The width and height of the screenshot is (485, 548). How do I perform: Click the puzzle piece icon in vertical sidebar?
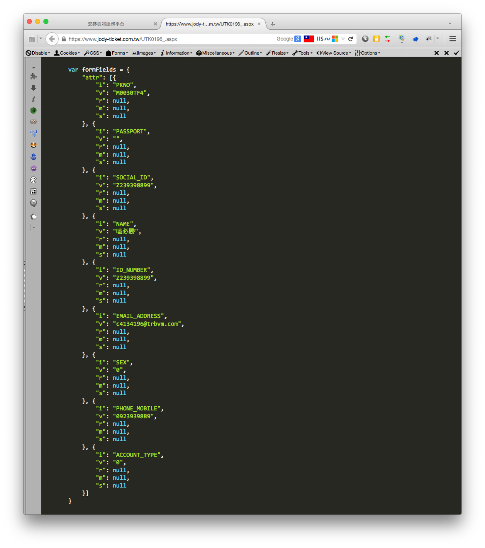click(34, 76)
